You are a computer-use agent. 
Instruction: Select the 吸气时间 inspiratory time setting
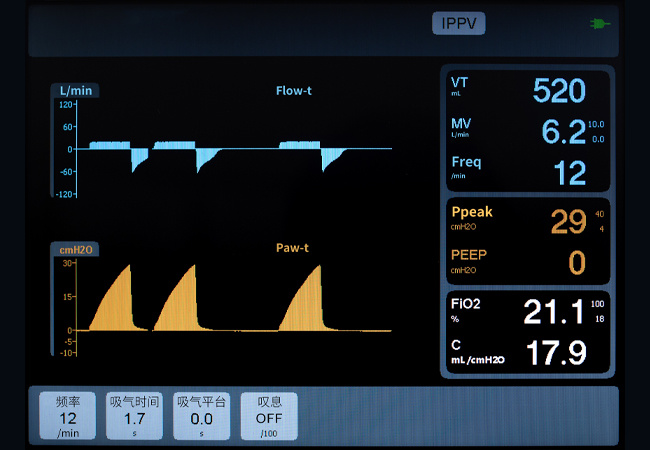point(135,415)
